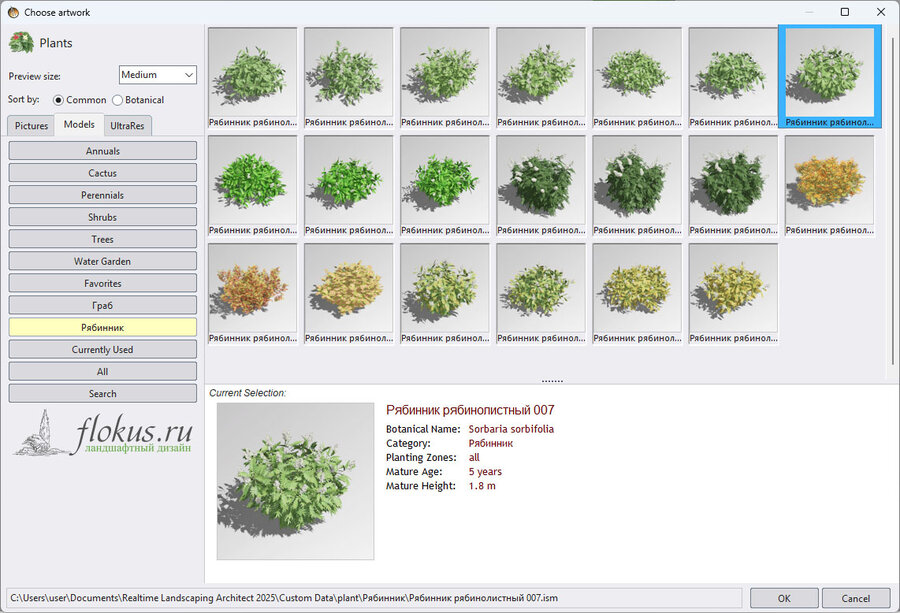This screenshot has height=613, width=900.
Task: Click the title Рябинник рябинолистный 007
Action: point(470,410)
